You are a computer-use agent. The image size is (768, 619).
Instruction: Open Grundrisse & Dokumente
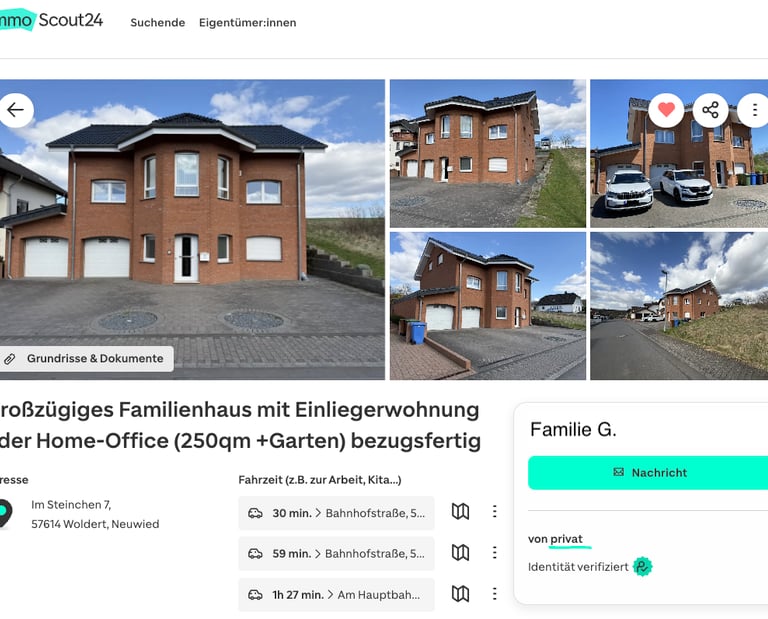point(86,358)
